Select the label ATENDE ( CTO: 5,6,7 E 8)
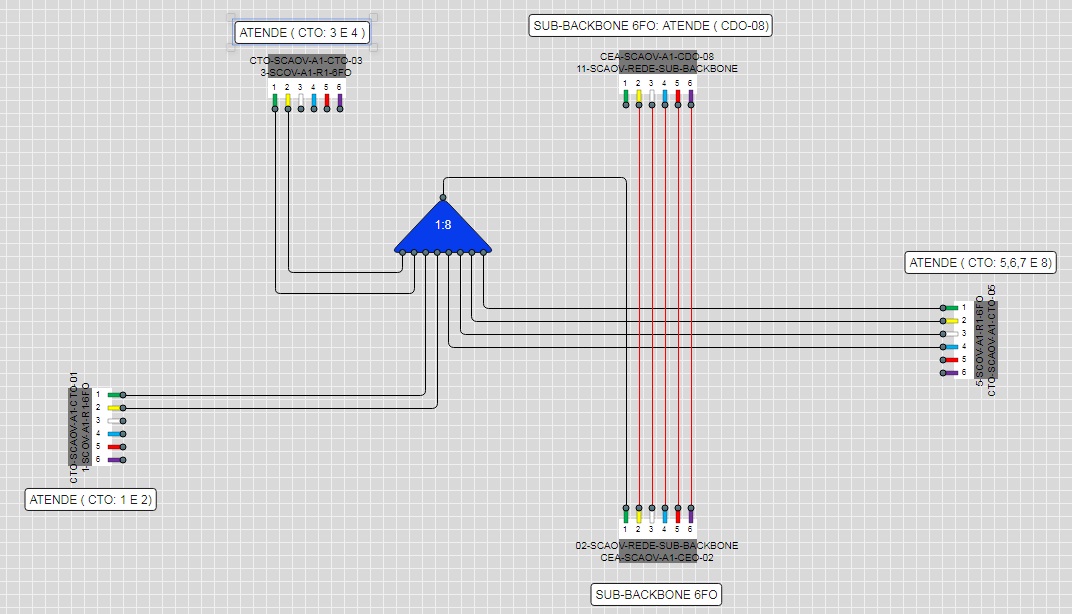The image size is (1072, 614). (980, 263)
